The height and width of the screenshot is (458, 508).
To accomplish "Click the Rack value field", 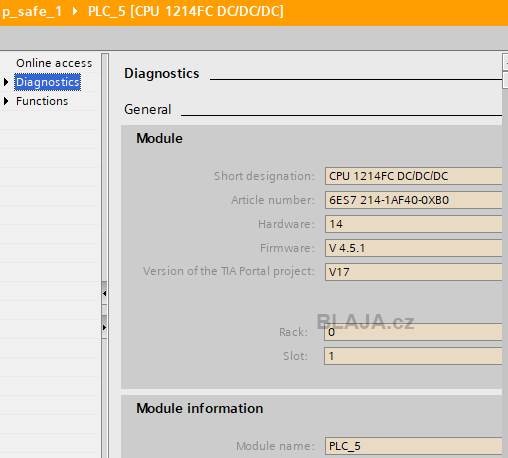I will [413, 332].
